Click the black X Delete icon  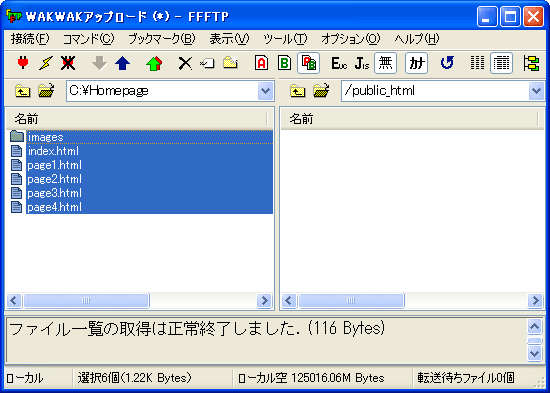185,63
